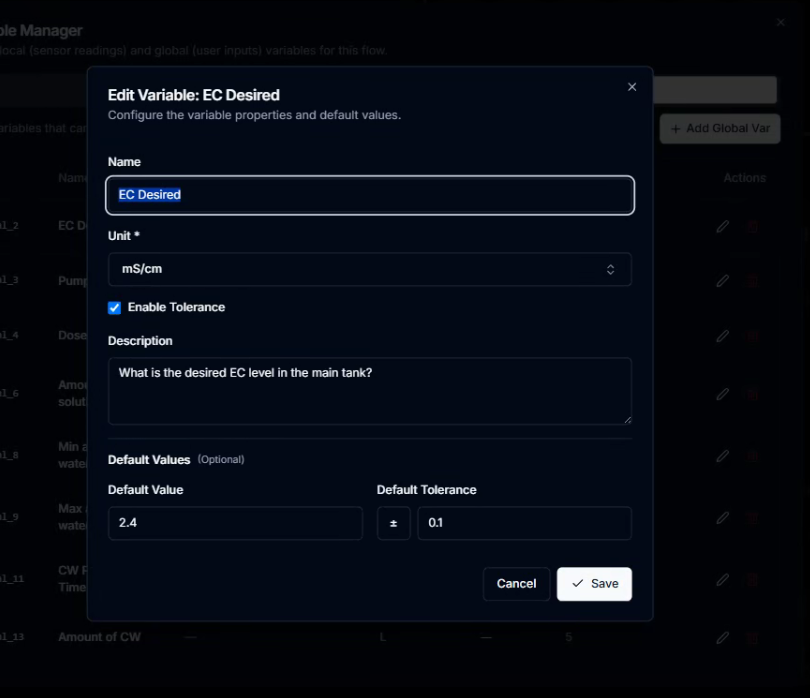810x698 pixels.
Task: Delete the l_2 EC variable row
Action: [752, 226]
